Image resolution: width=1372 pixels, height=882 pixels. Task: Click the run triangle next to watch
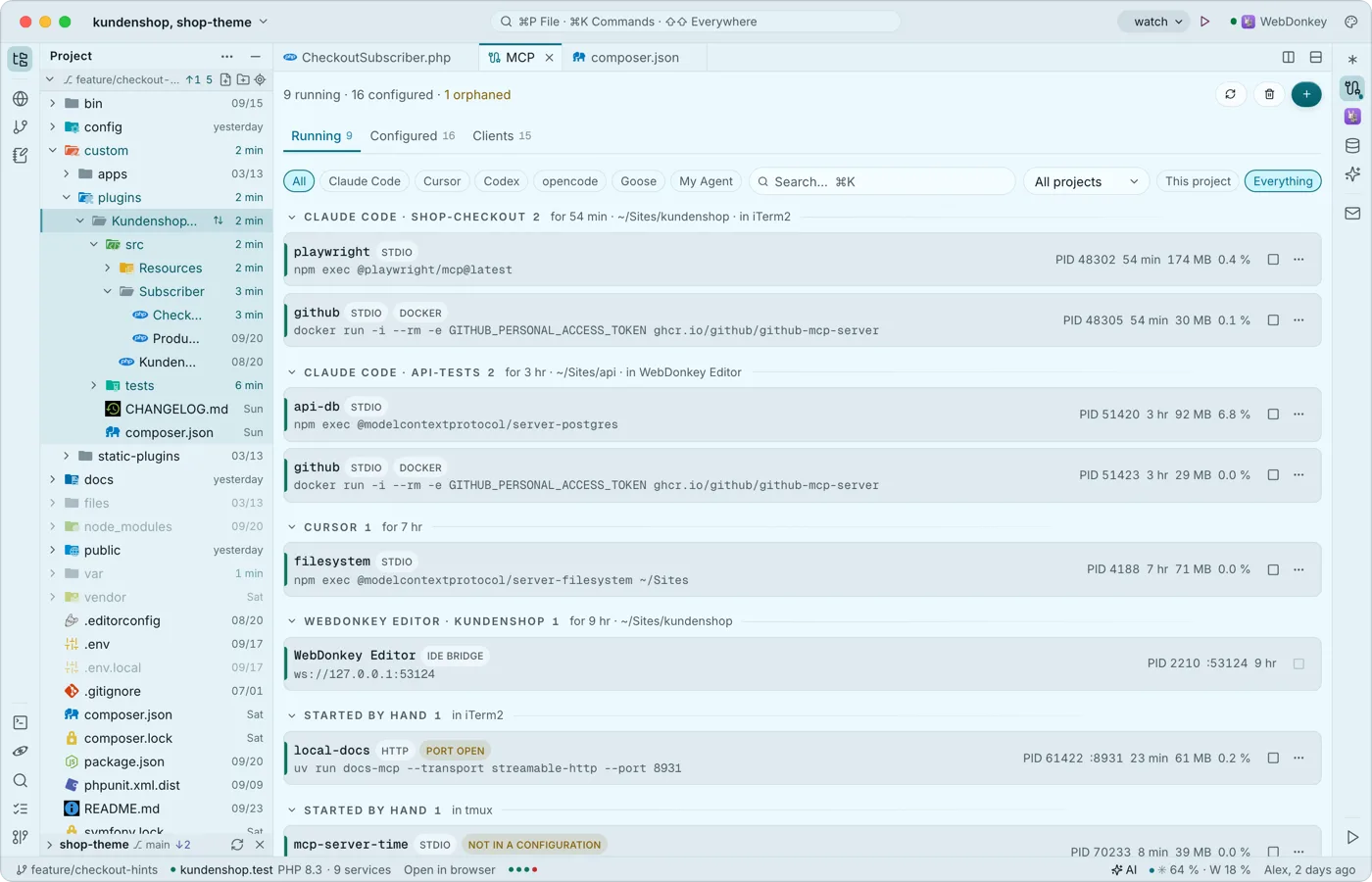coord(1205,22)
